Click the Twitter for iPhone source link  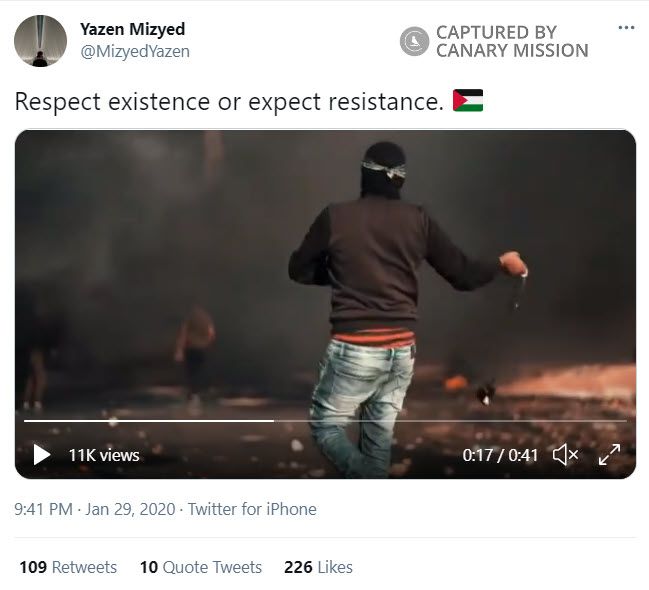[x=252, y=509]
